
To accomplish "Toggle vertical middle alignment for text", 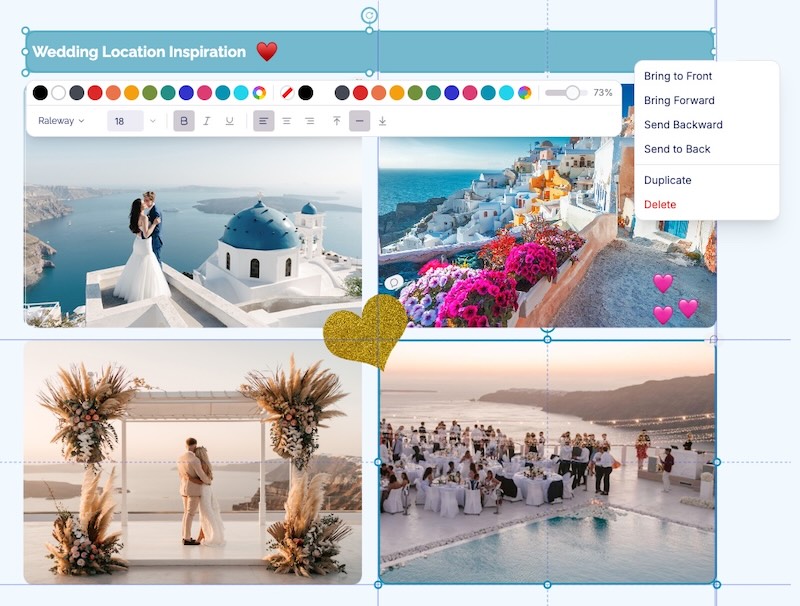I will (359, 120).
